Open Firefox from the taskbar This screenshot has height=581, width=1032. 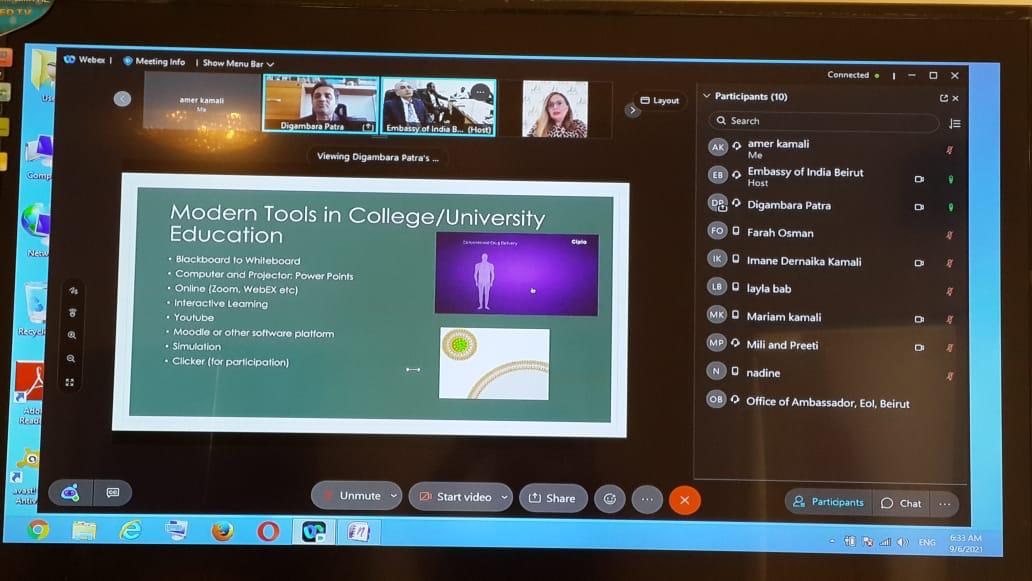222,531
